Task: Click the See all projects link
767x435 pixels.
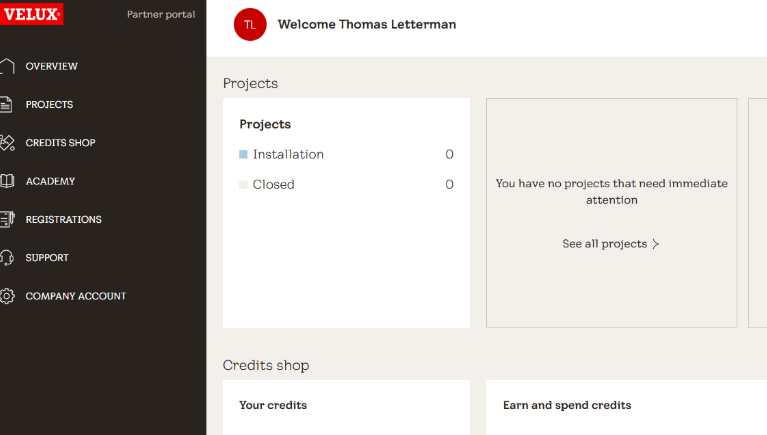Action: [604, 244]
